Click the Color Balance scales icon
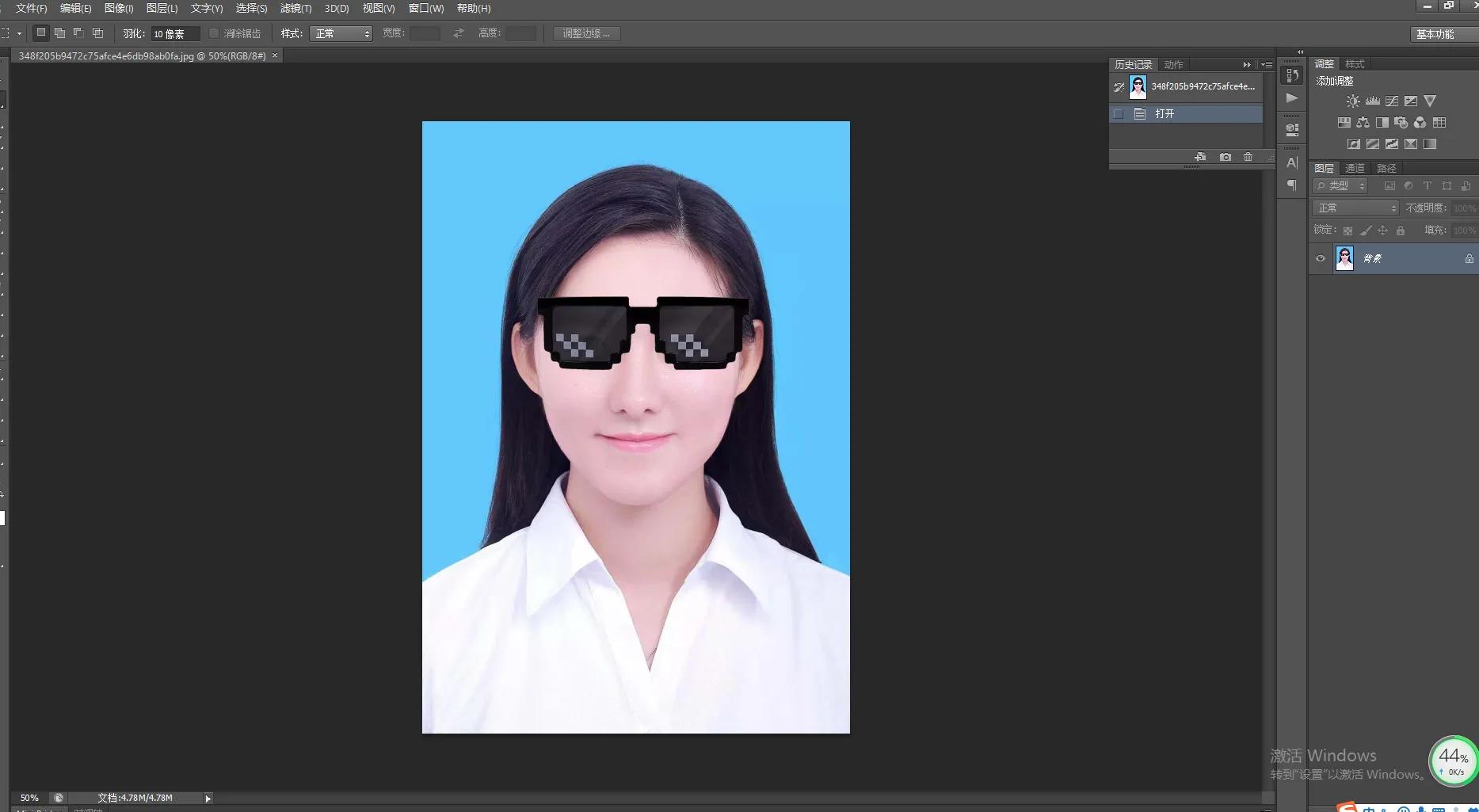Screen dimensions: 1479x812 (1363, 123)
